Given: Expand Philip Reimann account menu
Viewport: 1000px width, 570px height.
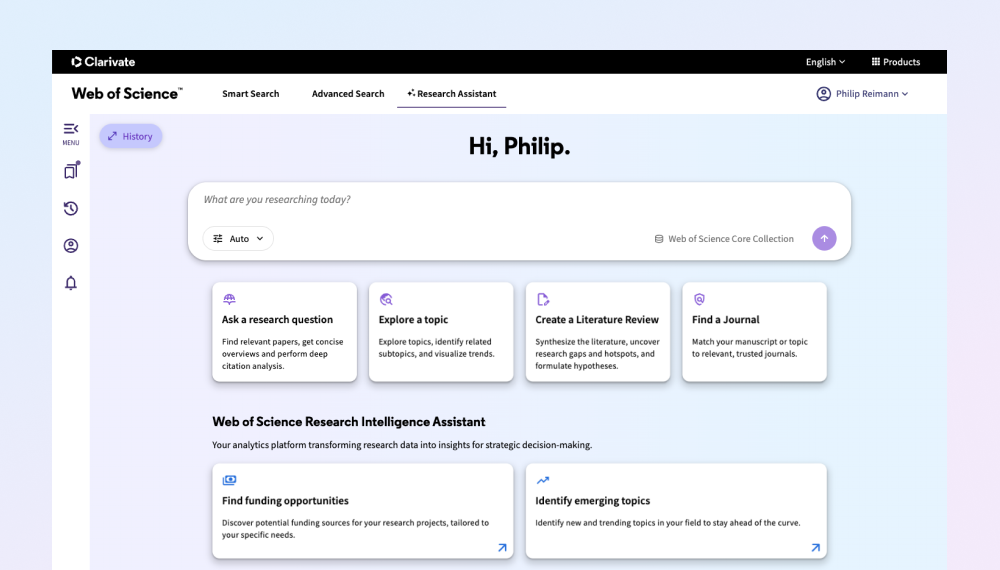Looking at the screenshot, I should (x=862, y=94).
